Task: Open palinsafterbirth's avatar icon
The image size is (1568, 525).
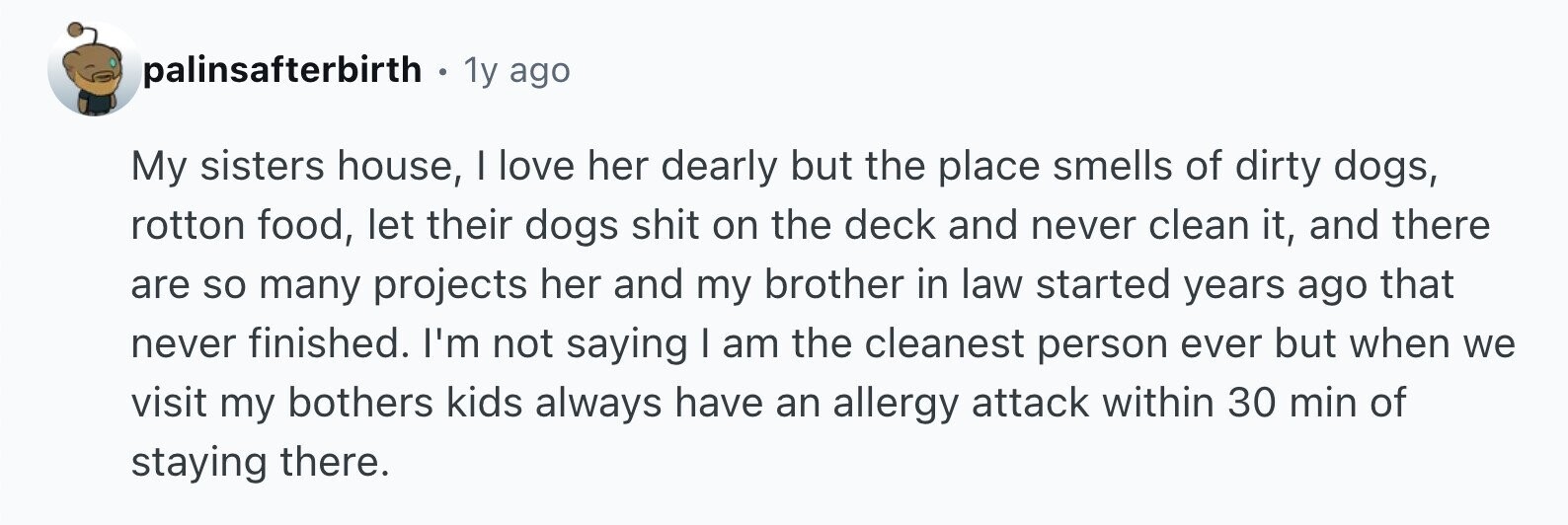Action: click(95, 69)
